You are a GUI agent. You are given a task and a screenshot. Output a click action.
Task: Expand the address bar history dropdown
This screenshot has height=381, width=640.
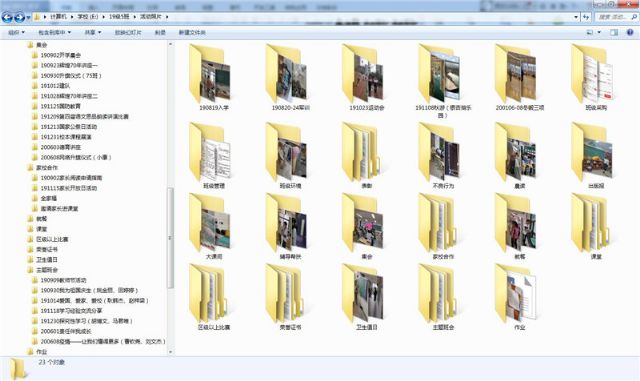coord(576,17)
